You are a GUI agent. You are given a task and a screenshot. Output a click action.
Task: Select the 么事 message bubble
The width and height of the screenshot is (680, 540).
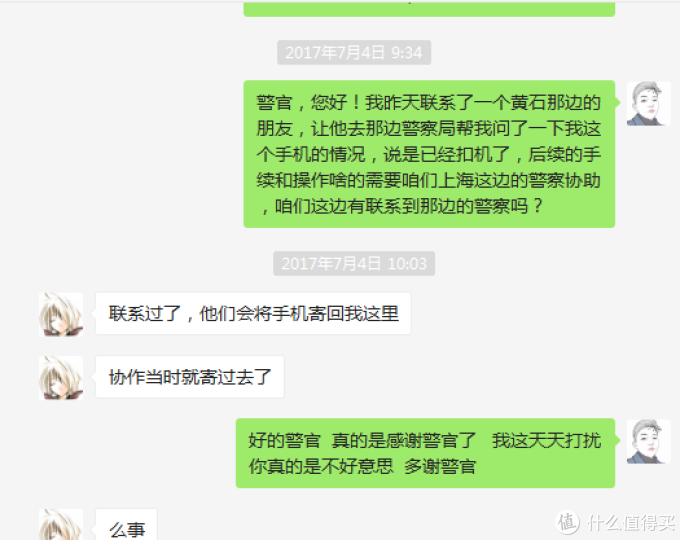(126, 524)
